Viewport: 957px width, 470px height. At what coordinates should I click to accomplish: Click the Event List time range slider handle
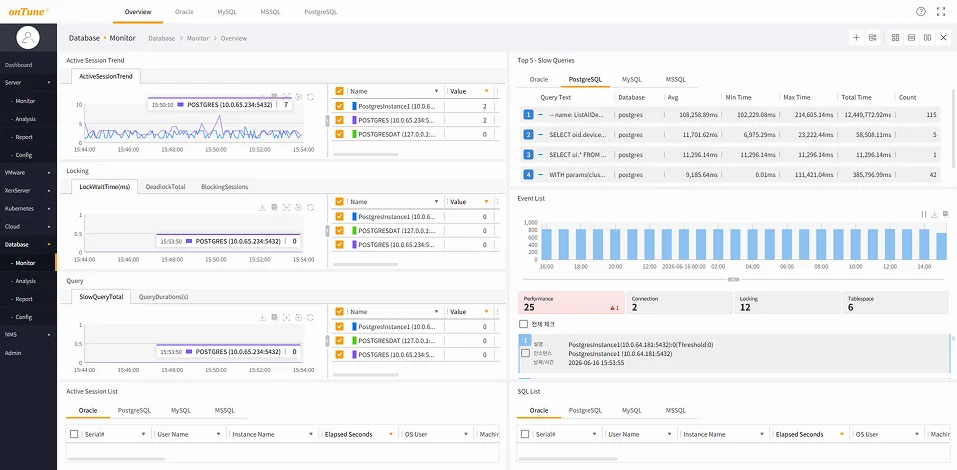pyautogui.click(x=734, y=280)
